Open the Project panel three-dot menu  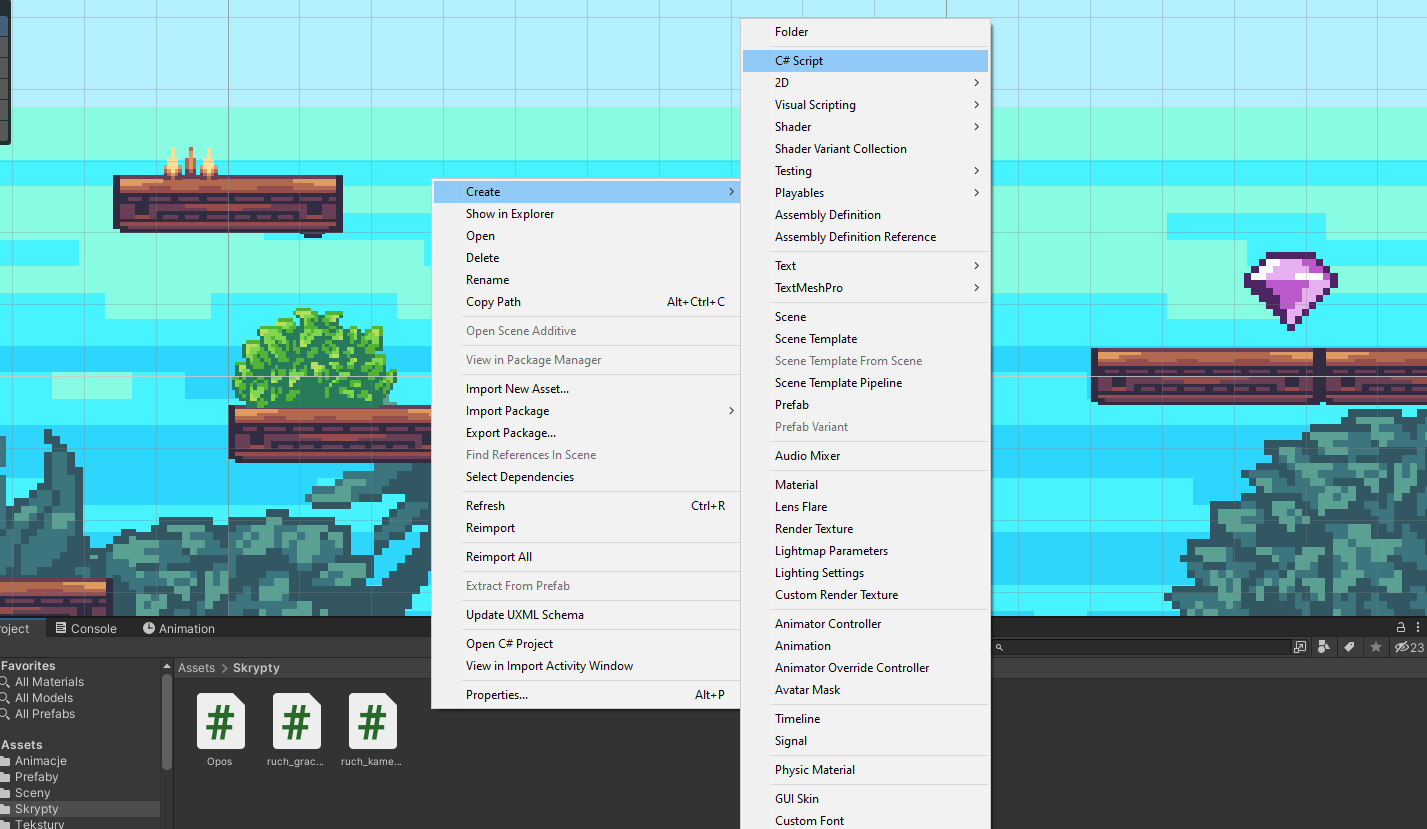(1418, 627)
